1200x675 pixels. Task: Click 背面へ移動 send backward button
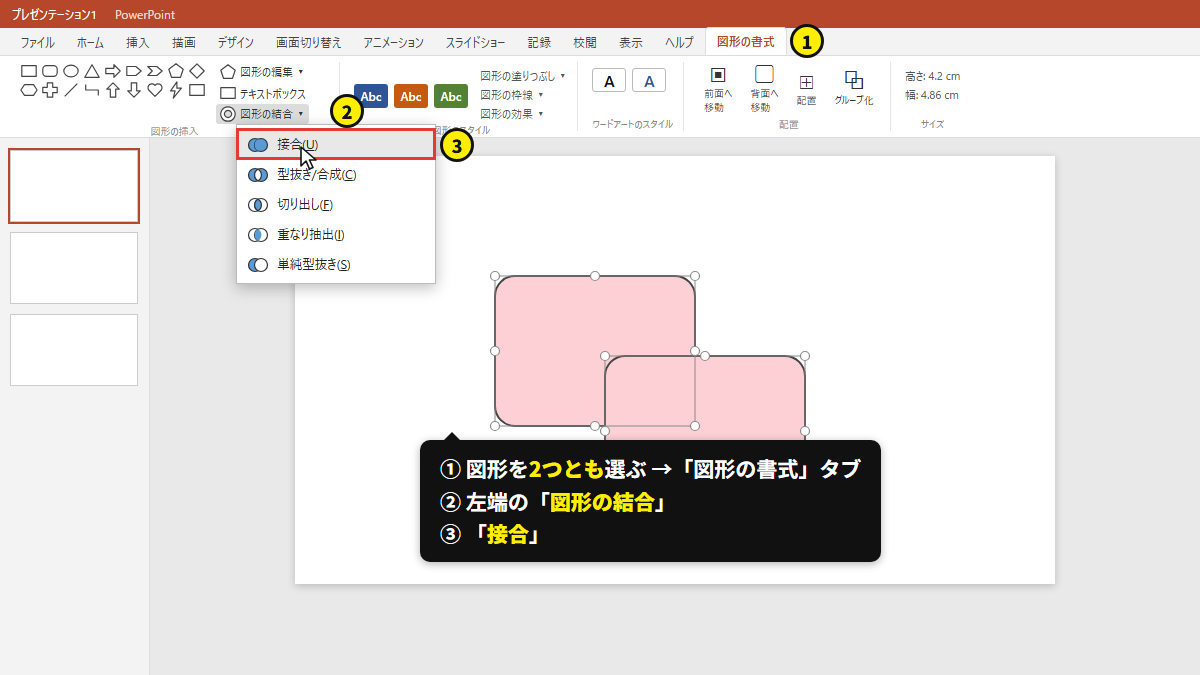[x=764, y=89]
